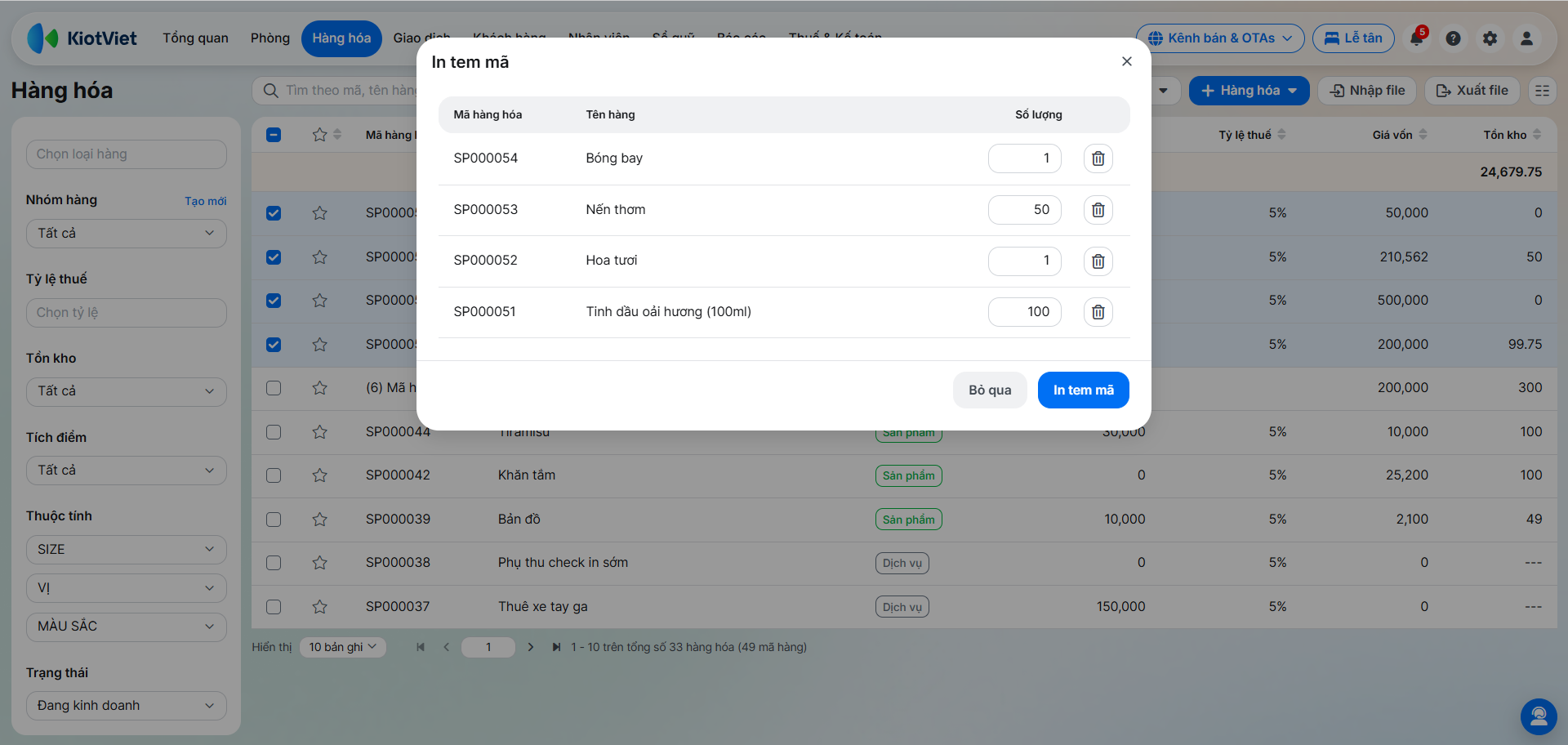Open the Kênh bán & OTAs dropdown
This screenshot has height=745, width=1568.
pyautogui.click(x=1220, y=38)
